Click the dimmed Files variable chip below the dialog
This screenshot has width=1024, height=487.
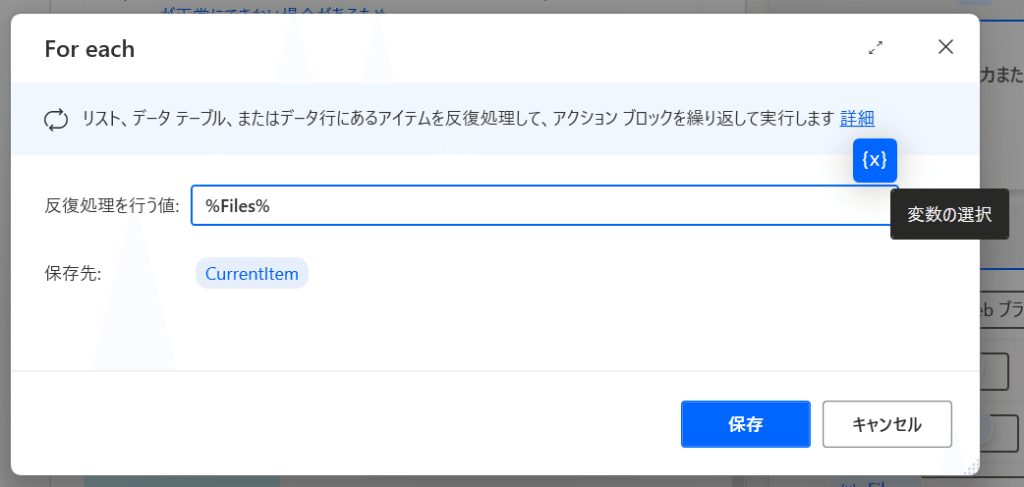tap(875, 483)
